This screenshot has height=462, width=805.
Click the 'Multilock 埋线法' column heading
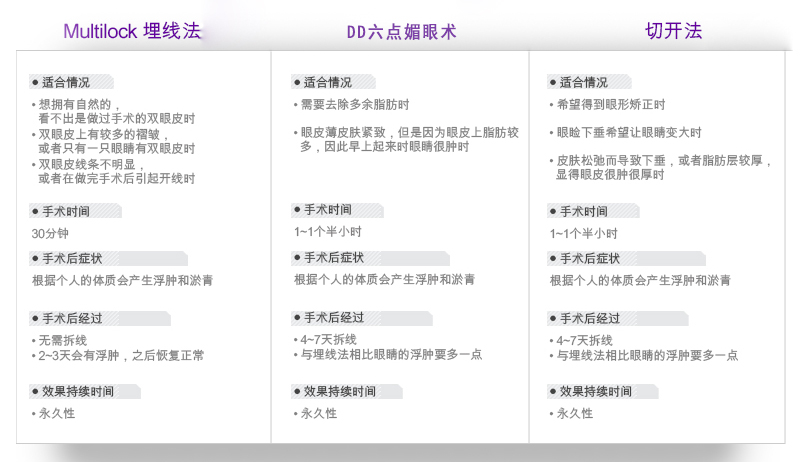(132, 31)
